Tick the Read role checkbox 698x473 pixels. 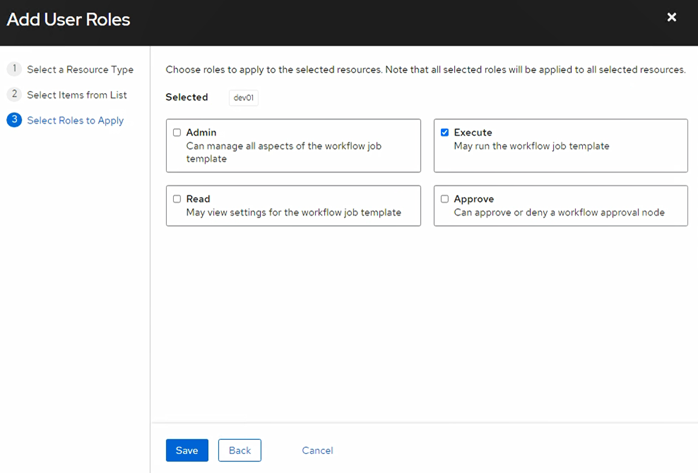pos(177,199)
